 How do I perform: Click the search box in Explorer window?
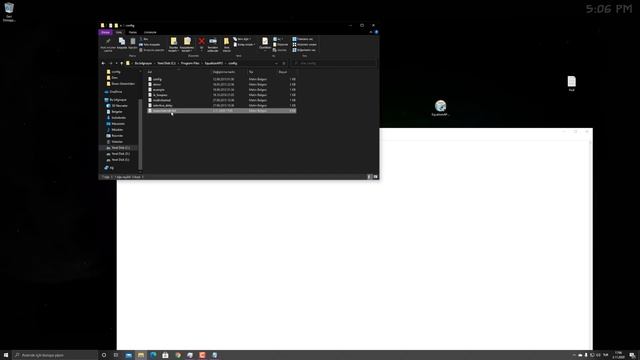(x=333, y=63)
